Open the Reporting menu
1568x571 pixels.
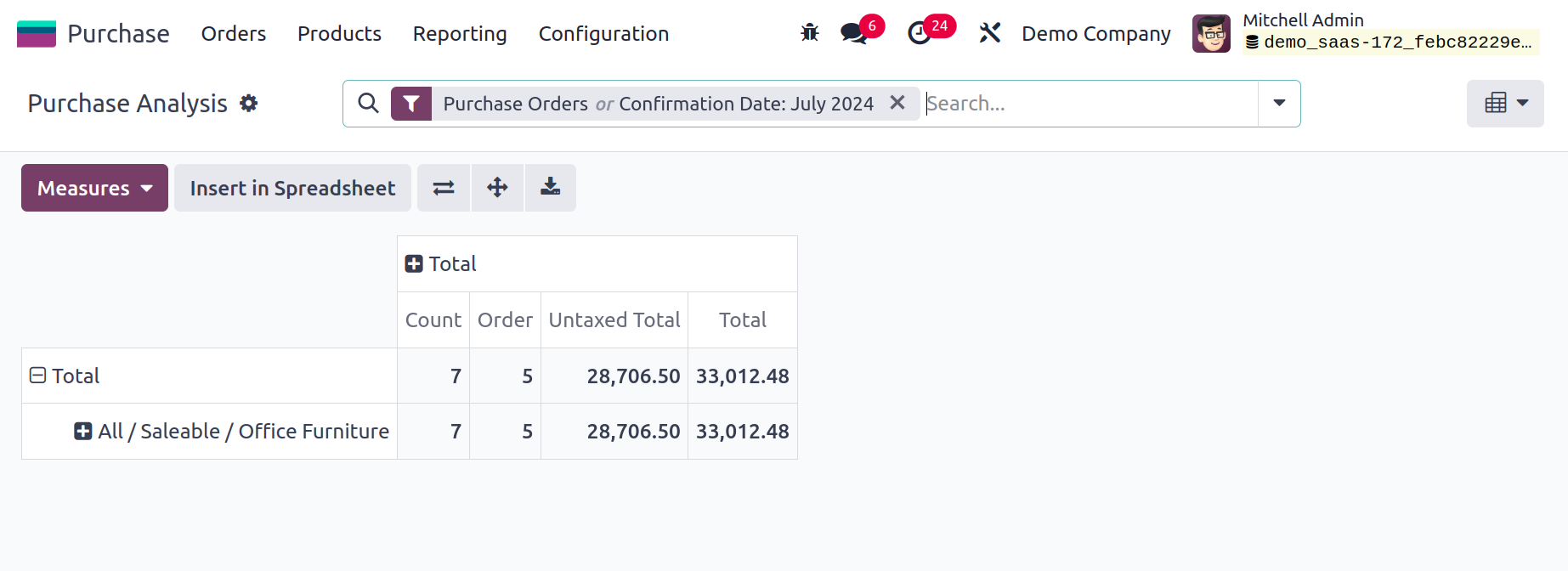[460, 34]
